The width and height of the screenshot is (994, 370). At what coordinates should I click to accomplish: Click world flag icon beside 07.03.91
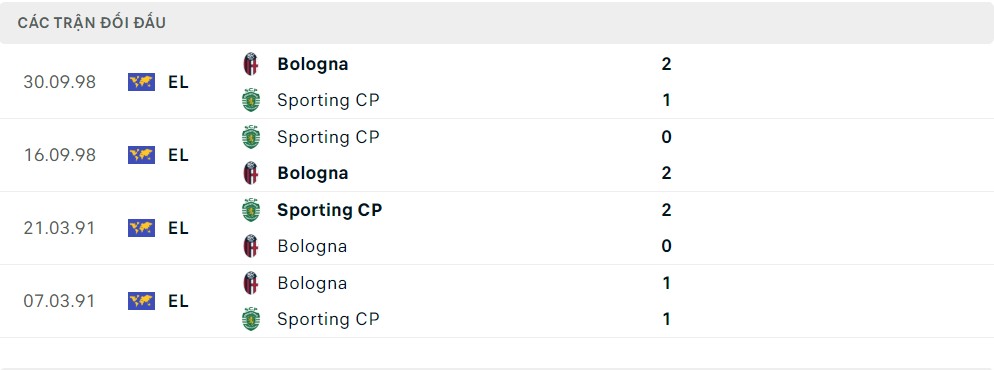141,301
